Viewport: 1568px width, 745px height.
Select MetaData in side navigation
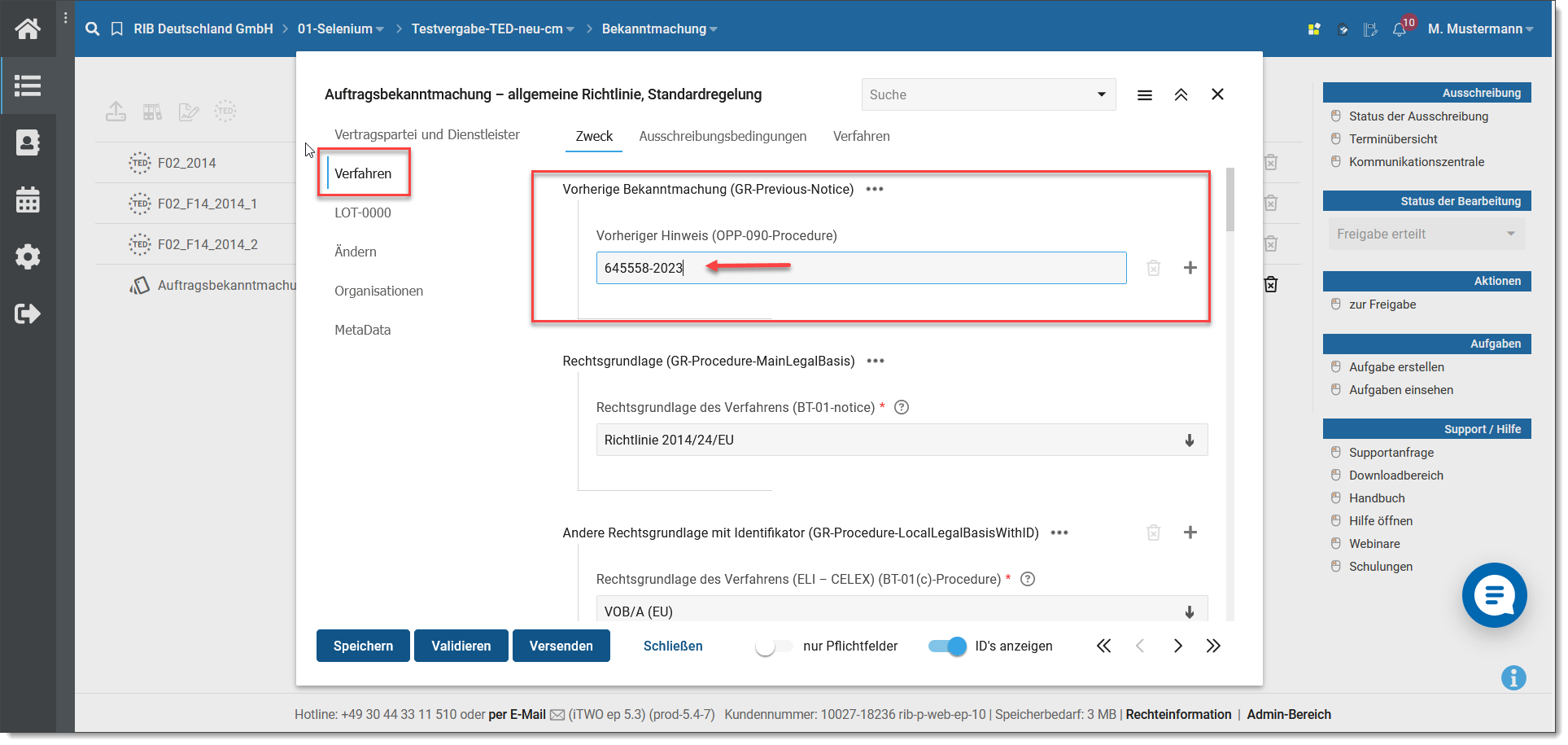tap(363, 330)
